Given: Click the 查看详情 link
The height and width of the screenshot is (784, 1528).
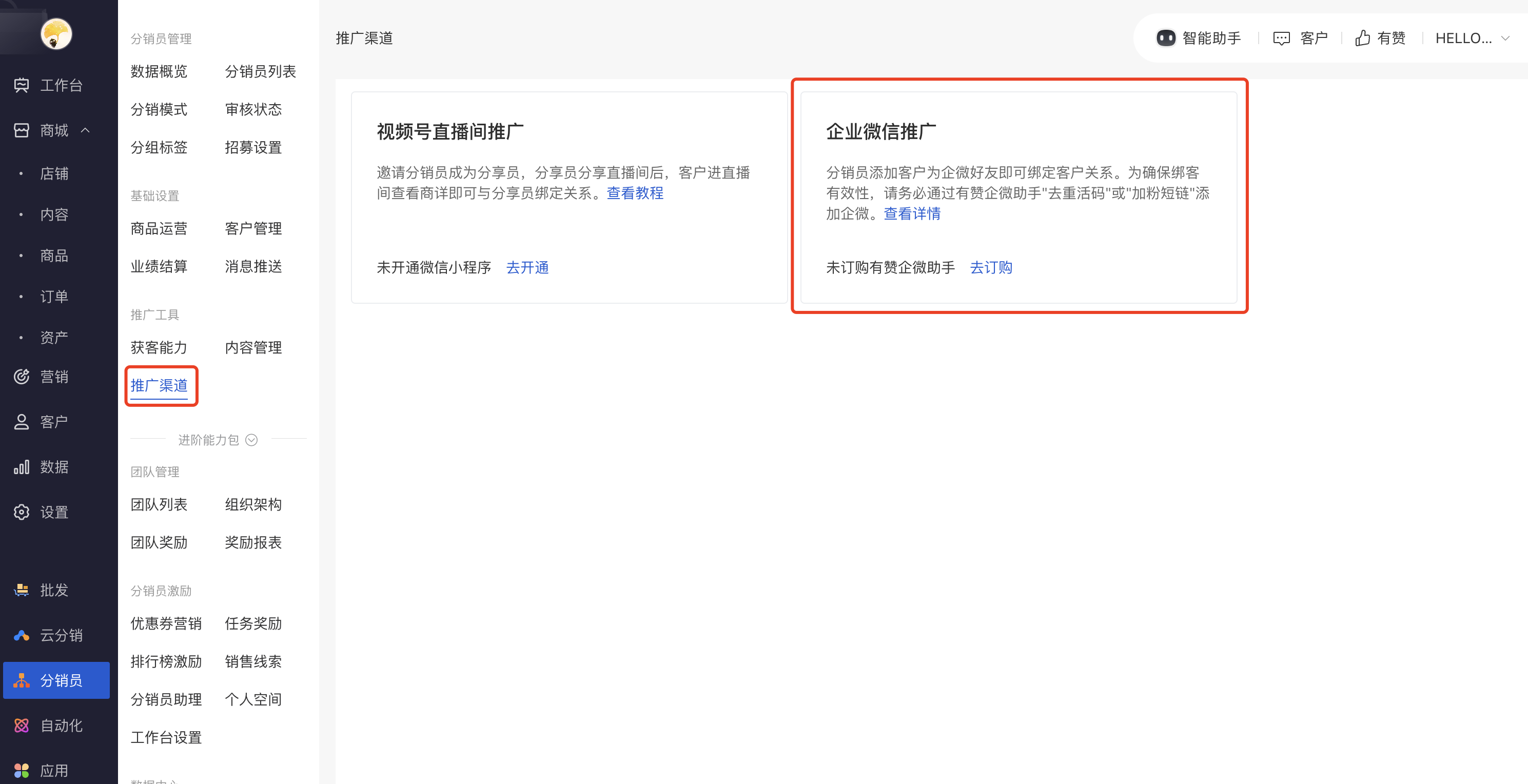Looking at the screenshot, I should click(x=912, y=213).
